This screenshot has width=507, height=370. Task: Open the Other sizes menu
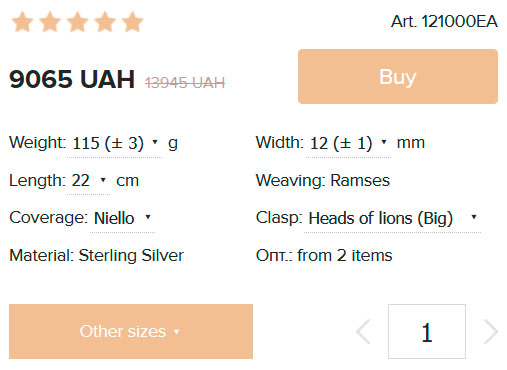(131, 331)
